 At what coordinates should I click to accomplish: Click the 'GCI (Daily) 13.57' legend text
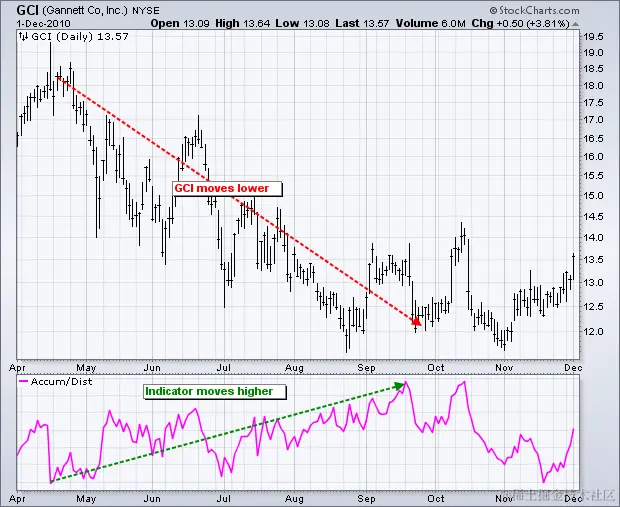pyautogui.click(x=80, y=37)
